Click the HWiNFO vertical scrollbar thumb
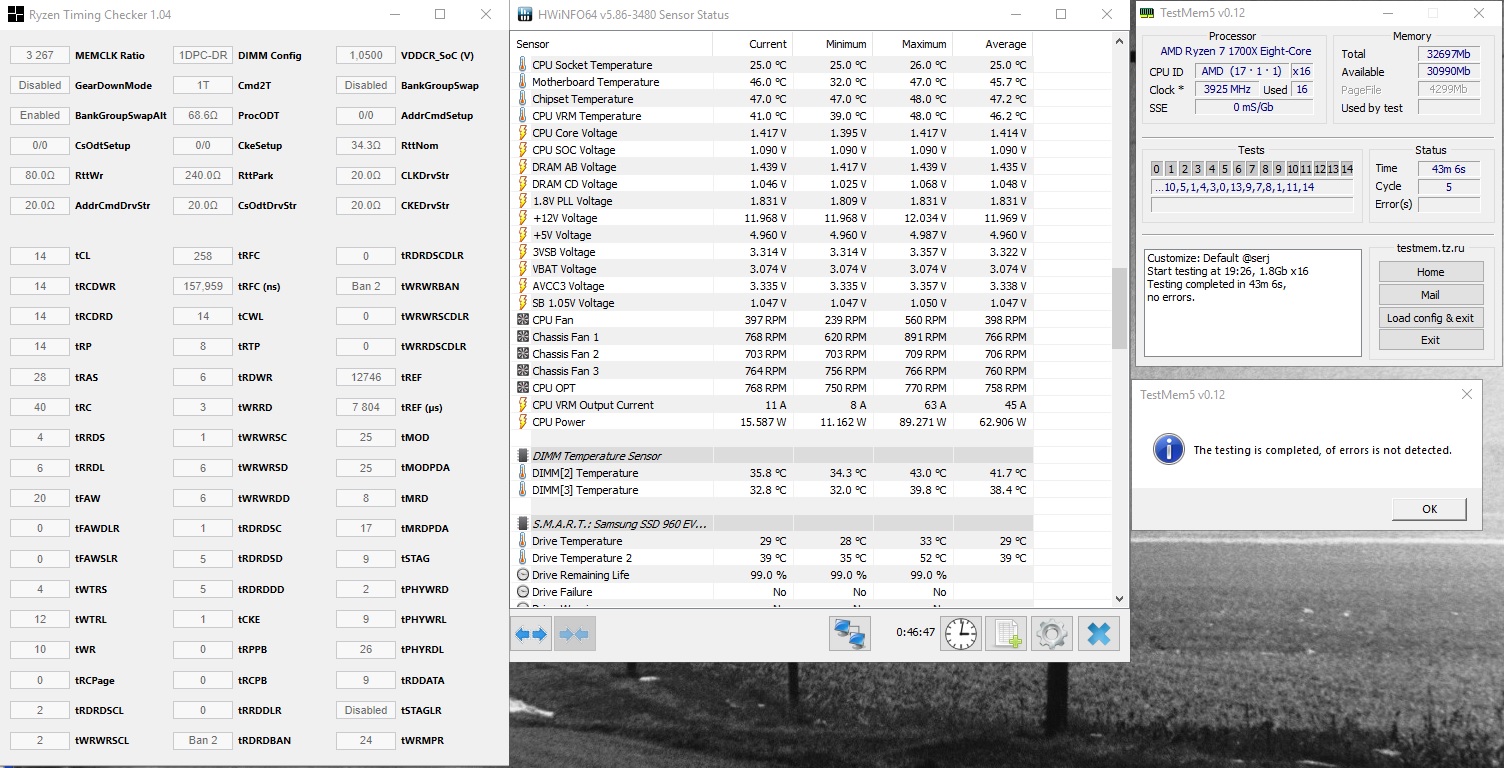Image resolution: width=1504 pixels, height=768 pixels. pos(1119,308)
